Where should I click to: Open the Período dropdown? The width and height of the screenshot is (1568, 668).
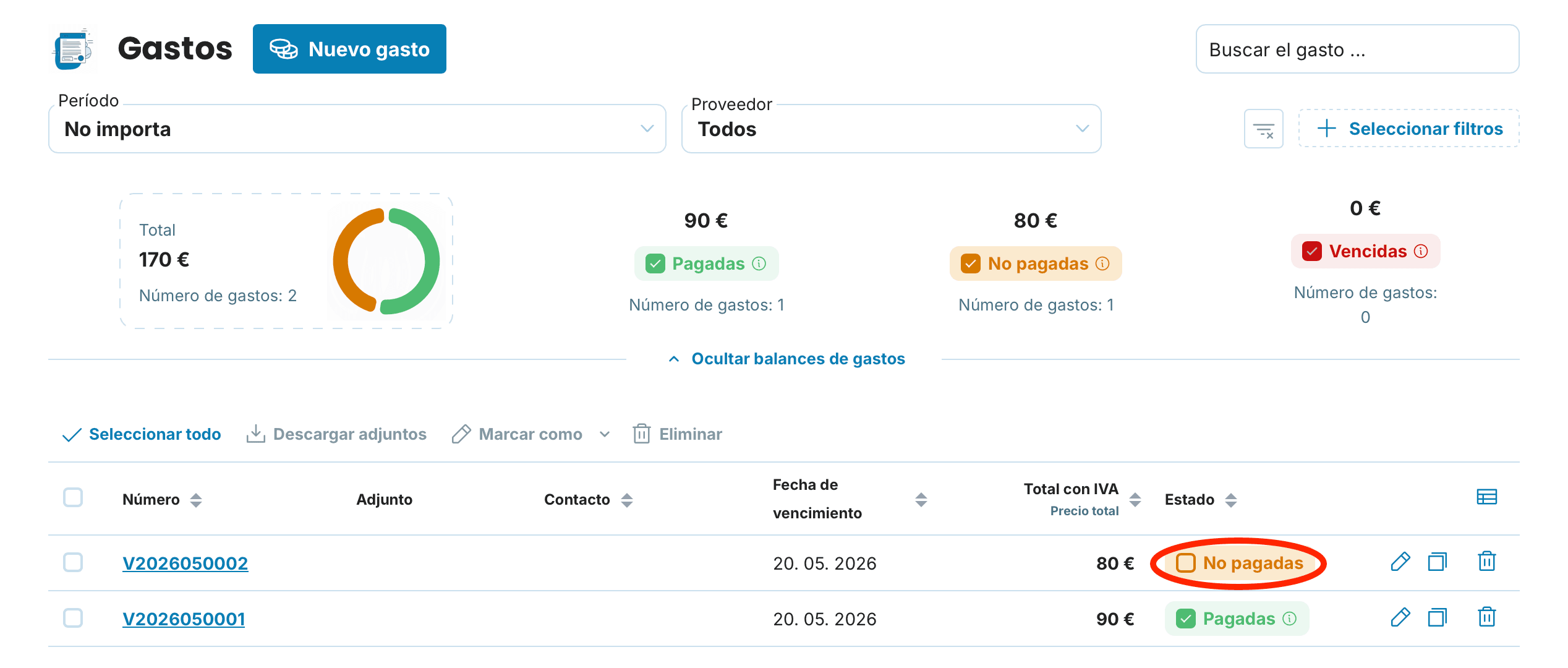pyautogui.click(x=357, y=129)
